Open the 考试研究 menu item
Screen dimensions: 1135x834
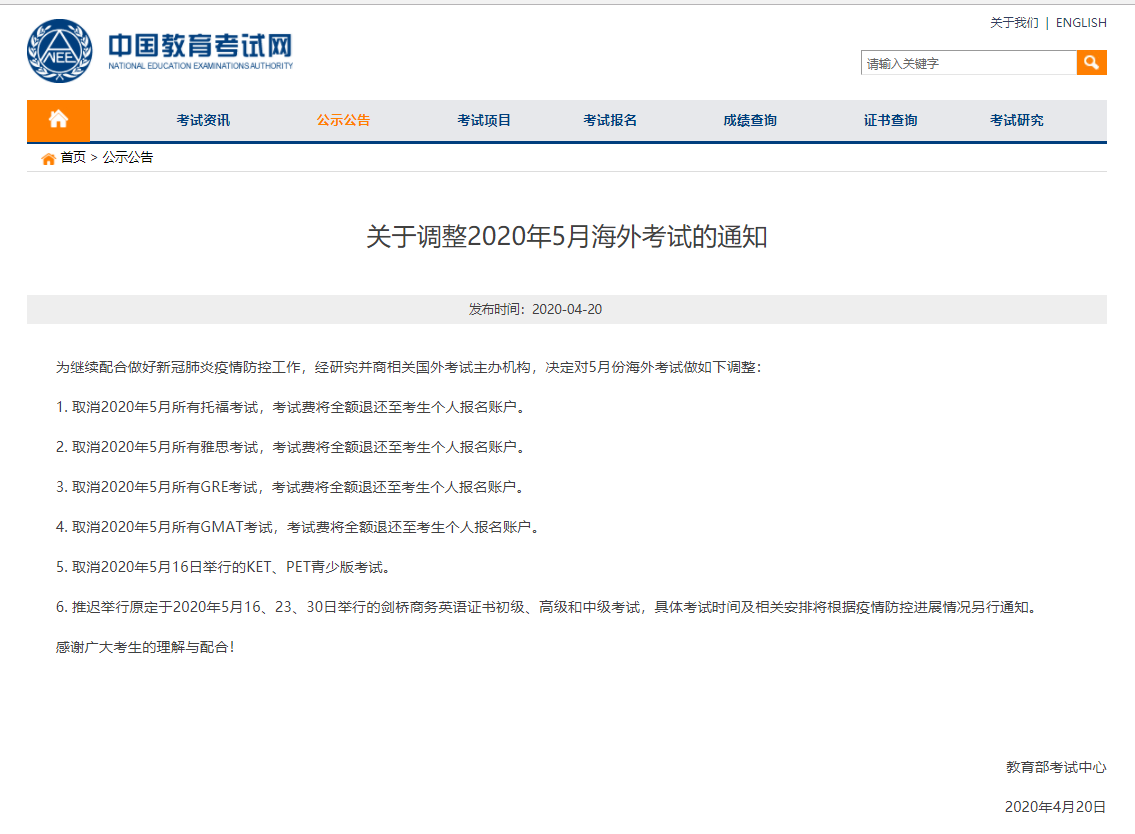point(1016,120)
